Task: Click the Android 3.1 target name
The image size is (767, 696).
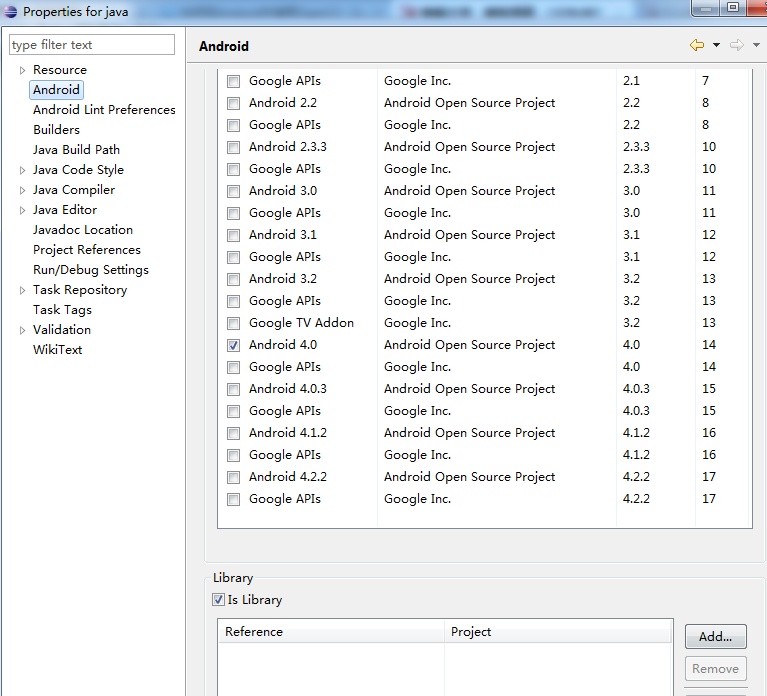Action: coord(283,235)
